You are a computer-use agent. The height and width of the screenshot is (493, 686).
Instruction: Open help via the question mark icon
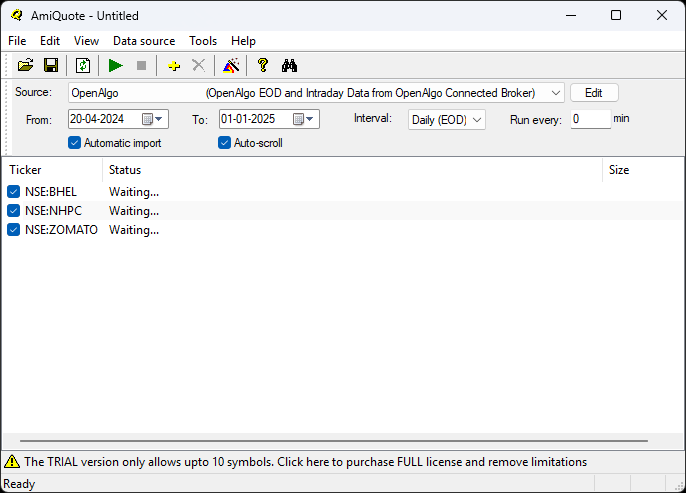(x=262, y=66)
